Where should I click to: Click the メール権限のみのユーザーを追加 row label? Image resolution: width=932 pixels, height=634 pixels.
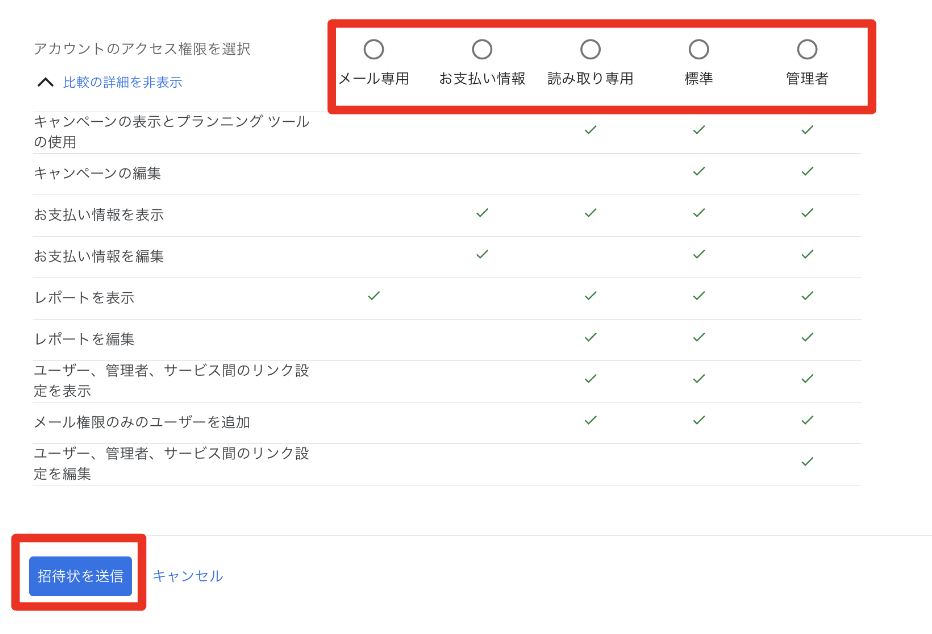click(x=142, y=422)
